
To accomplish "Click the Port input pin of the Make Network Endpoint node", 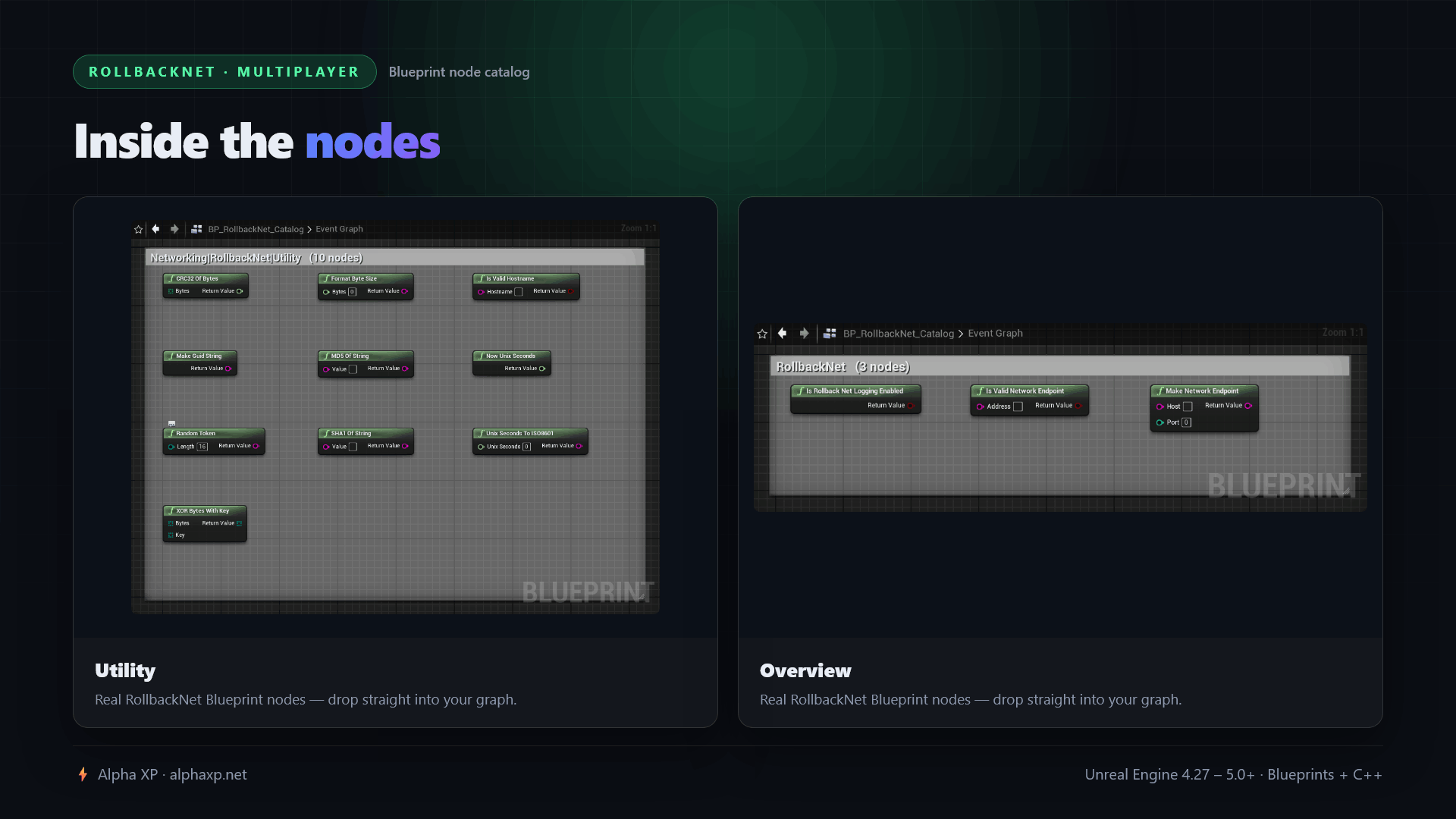I will point(1159,422).
